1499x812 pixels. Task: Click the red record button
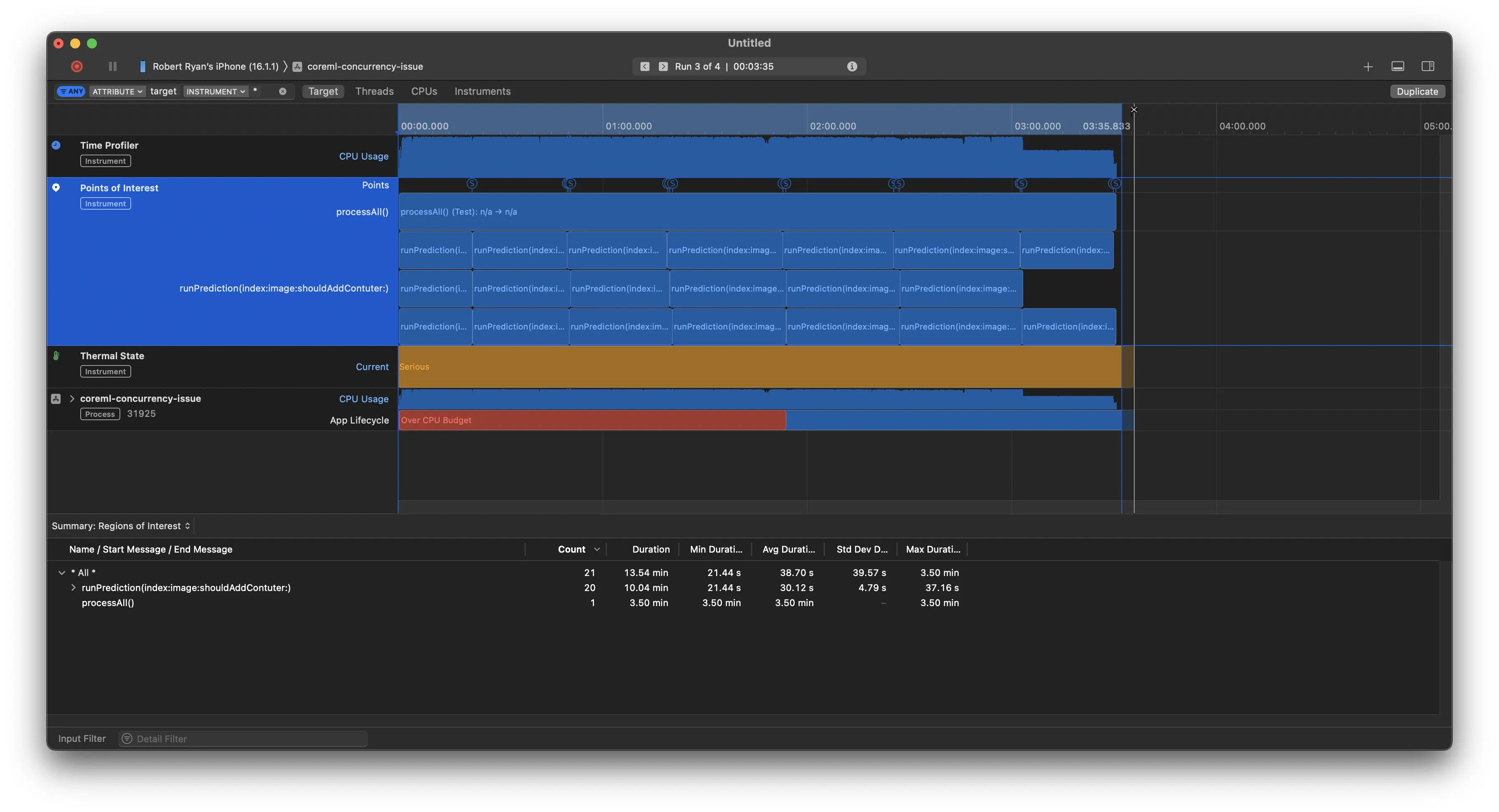77,66
